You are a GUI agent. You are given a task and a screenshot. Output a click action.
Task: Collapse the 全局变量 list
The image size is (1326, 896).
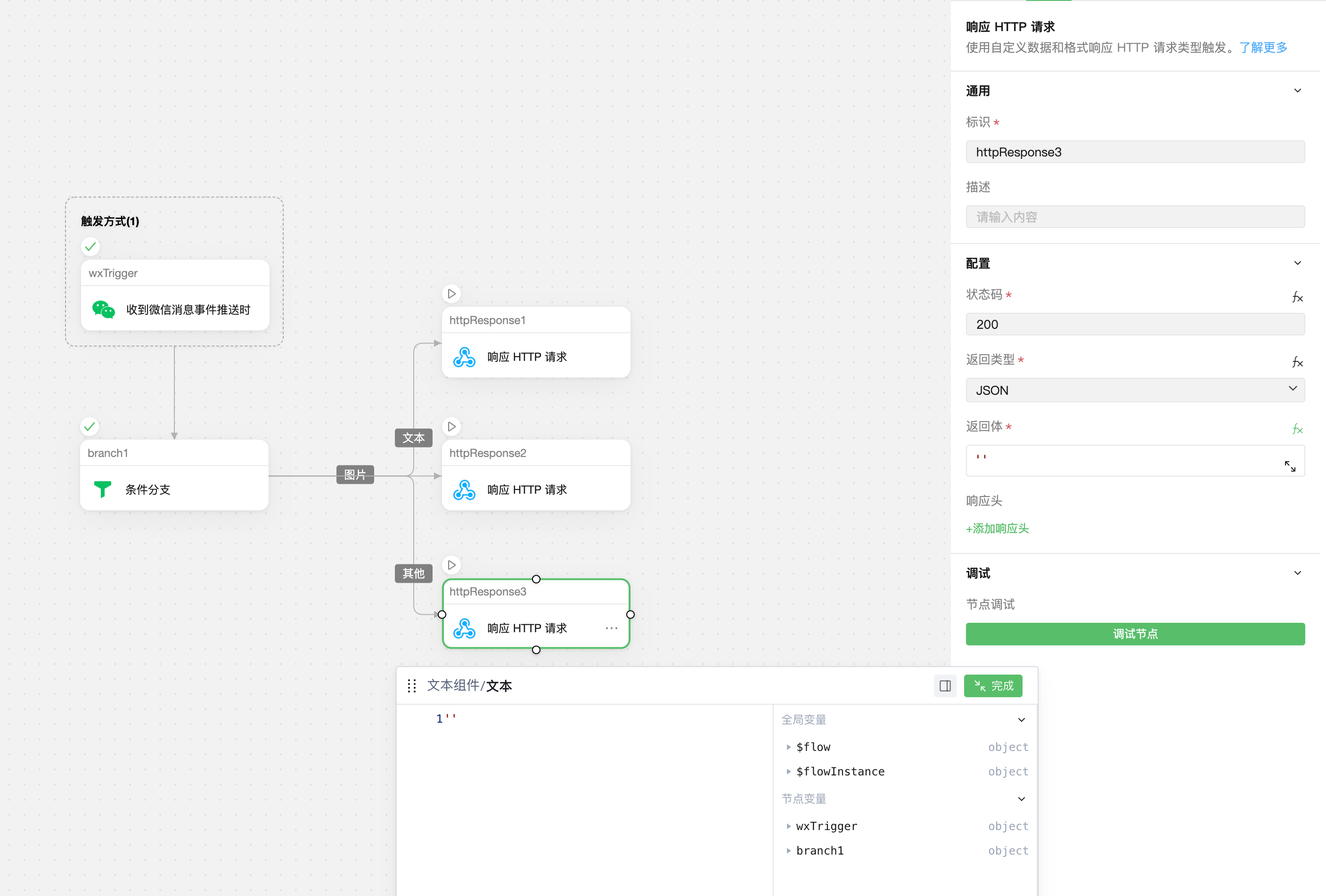pos(1021,720)
